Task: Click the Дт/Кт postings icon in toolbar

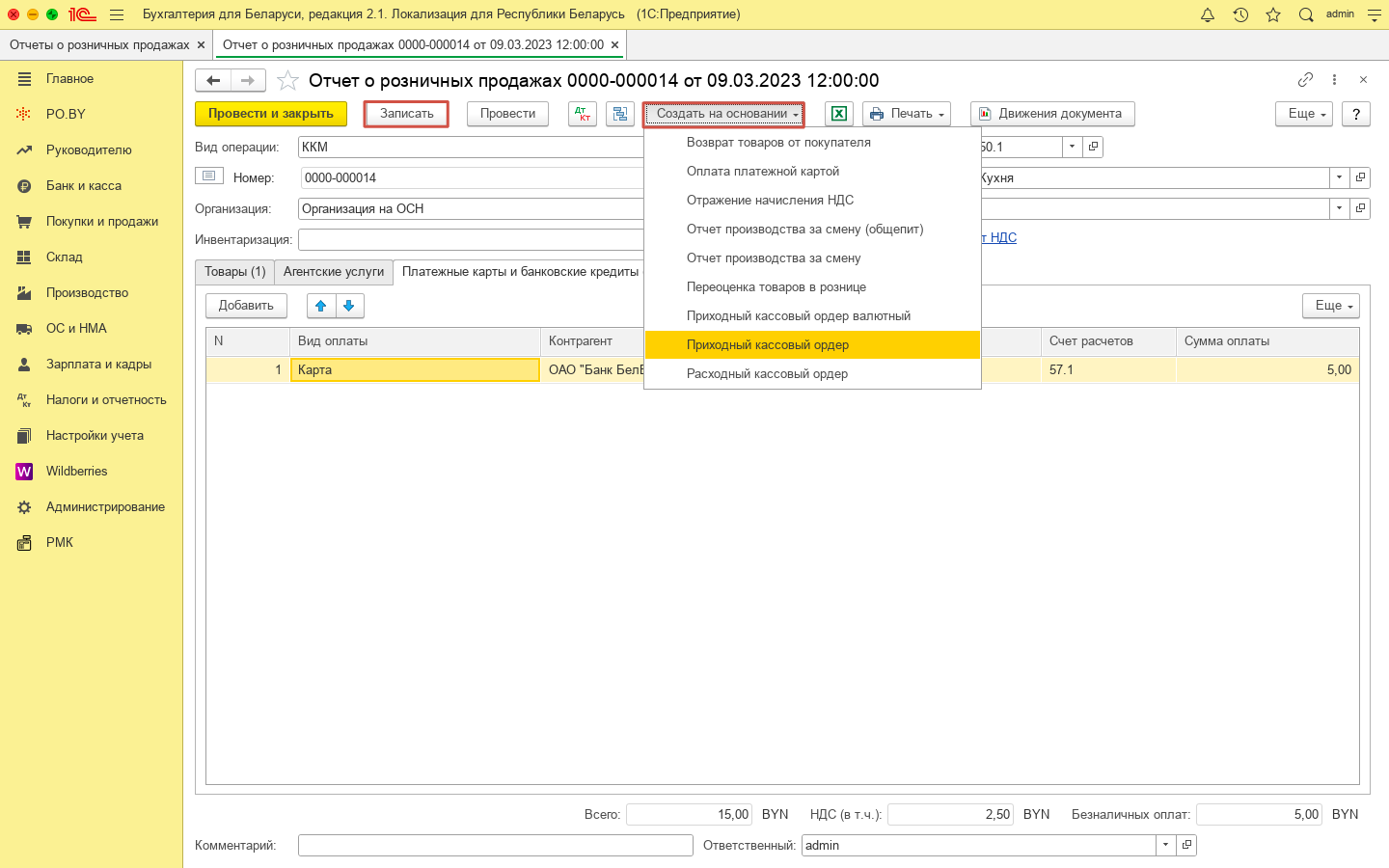Action: (583, 114)
